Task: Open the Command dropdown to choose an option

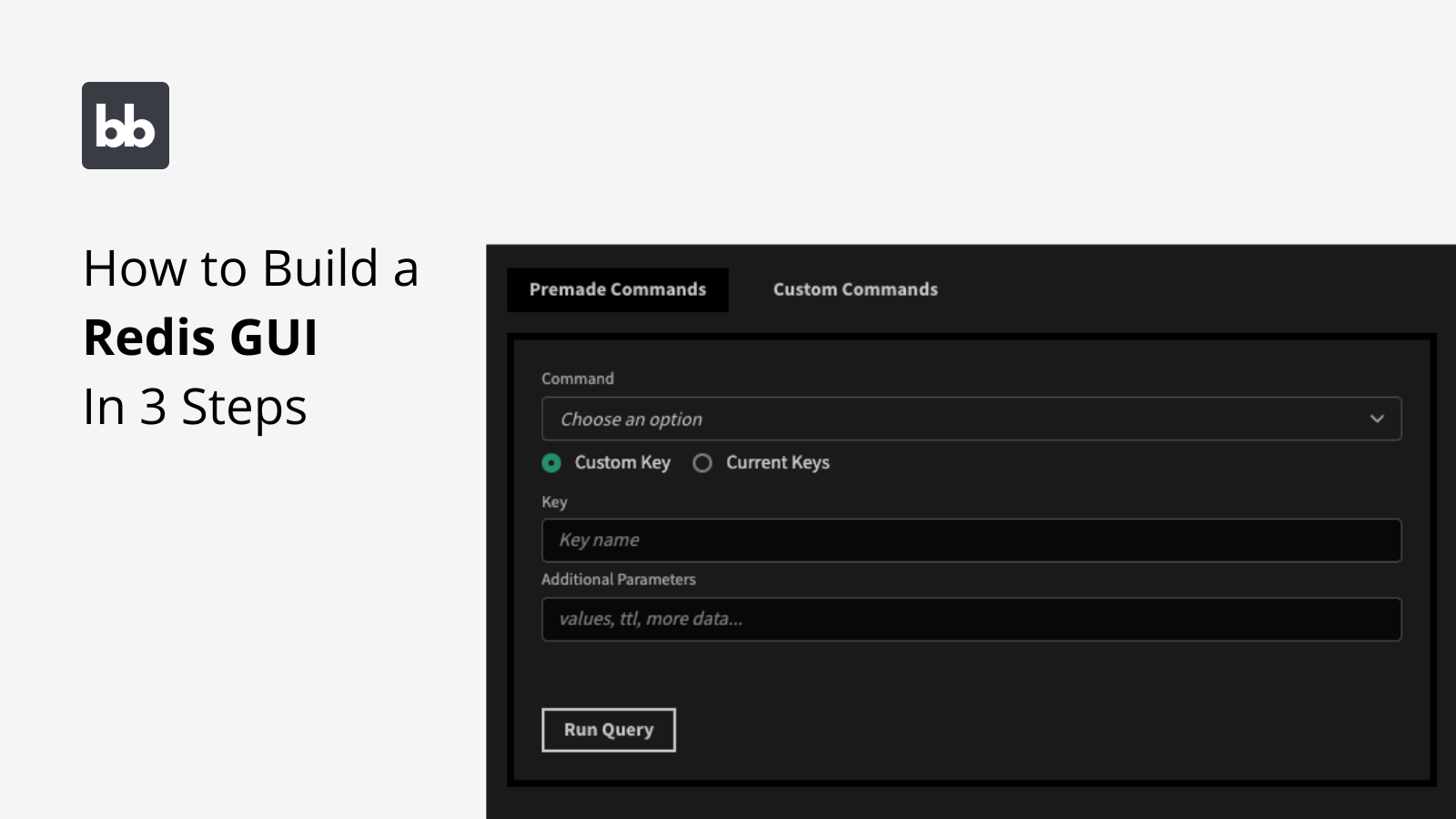Action: point(971,419)
